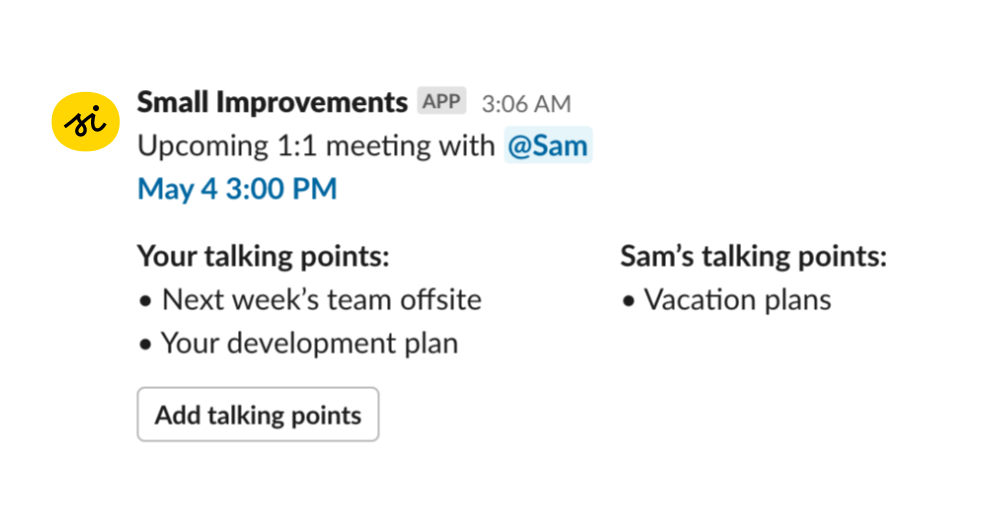Click the "Your talking points:" heading

(x=263, y=256)
